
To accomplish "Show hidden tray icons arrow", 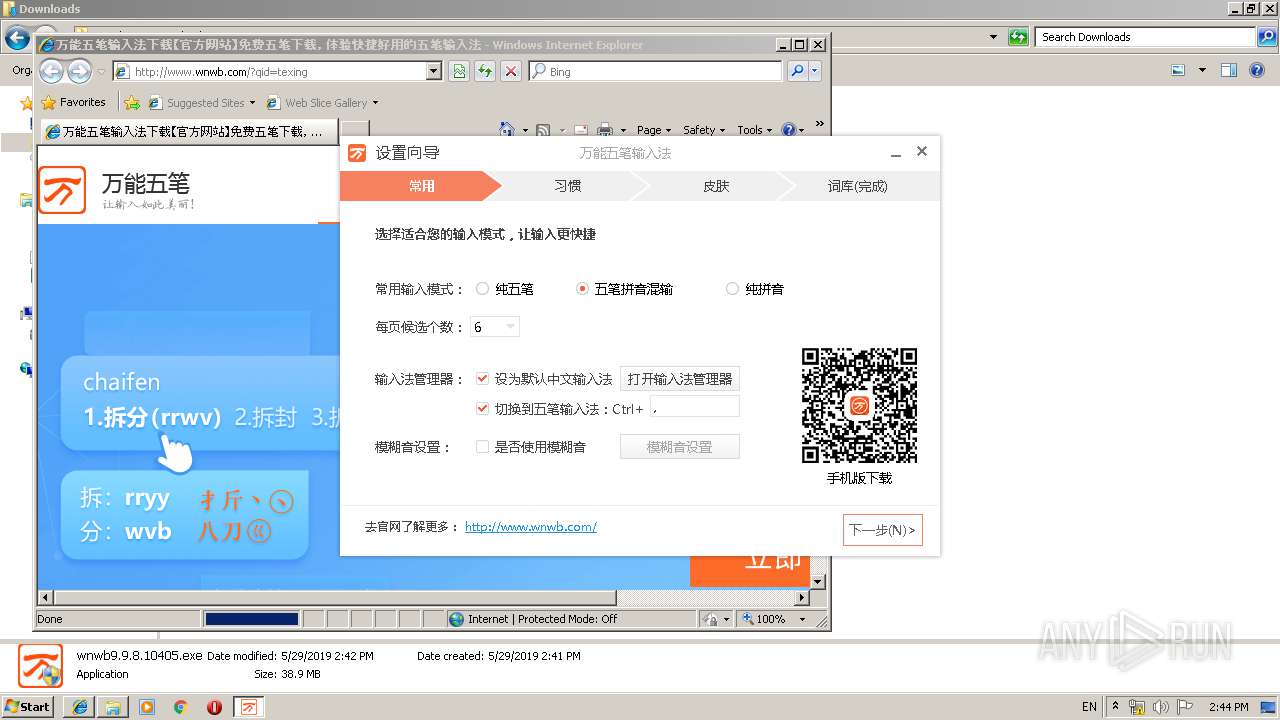I will click(1116, 707).
